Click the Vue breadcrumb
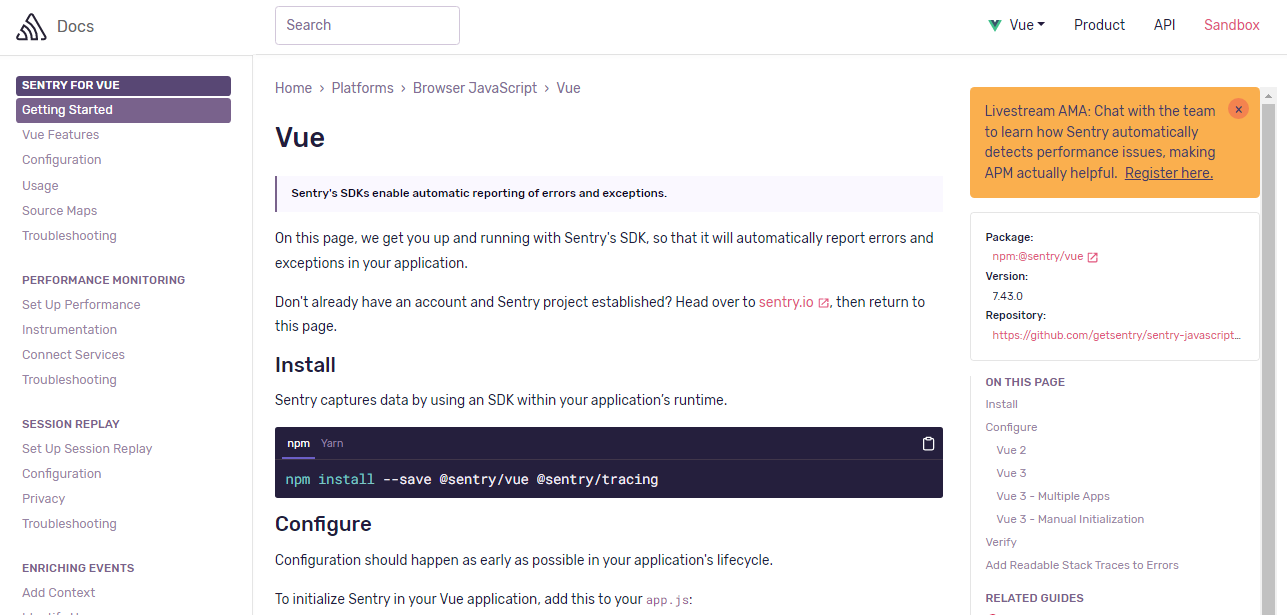The image size is (1287, 615). [x=568, y=88]
